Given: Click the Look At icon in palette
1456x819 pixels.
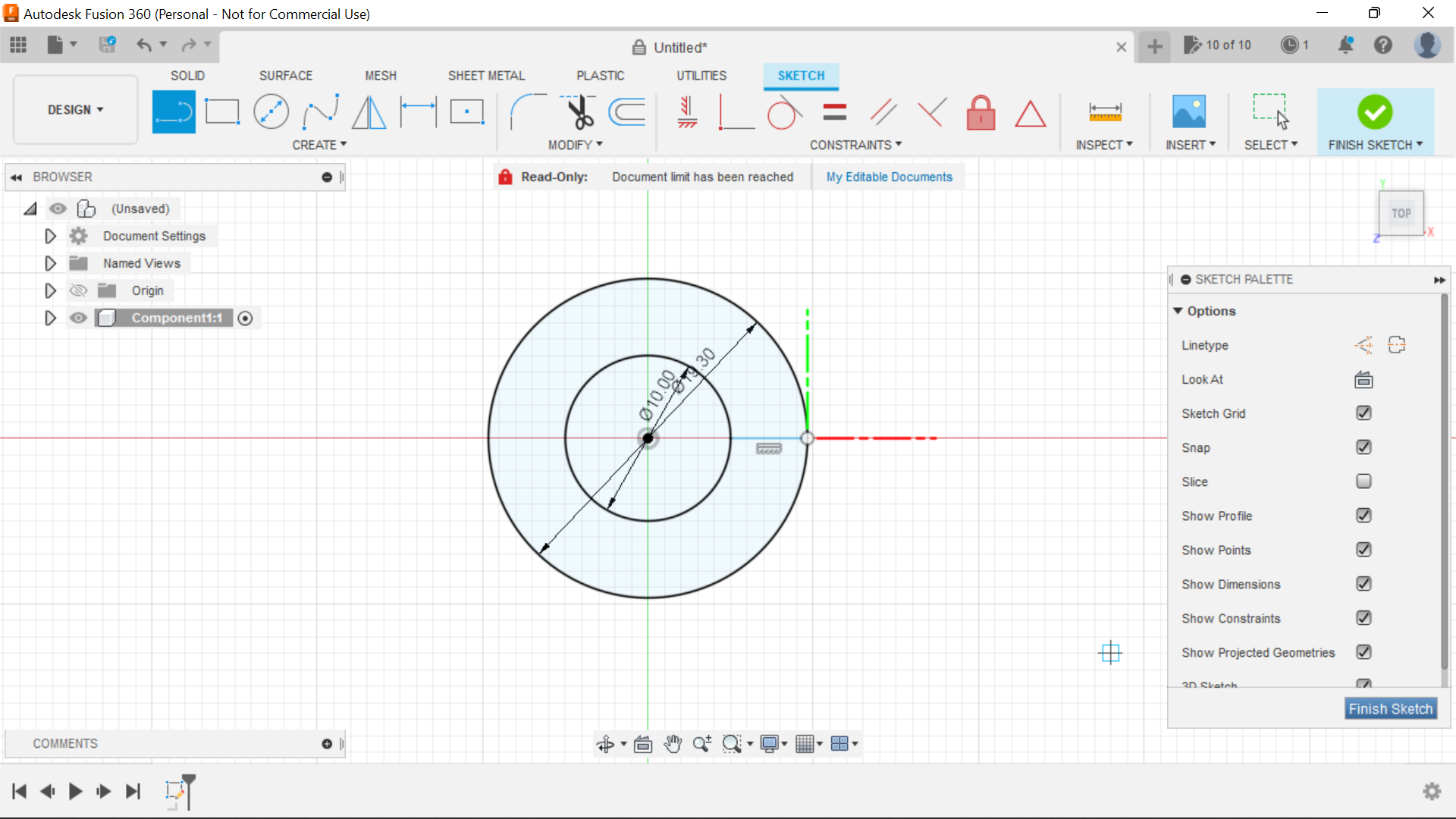Looking at the screenshot, I should (x=1363, y=379).
